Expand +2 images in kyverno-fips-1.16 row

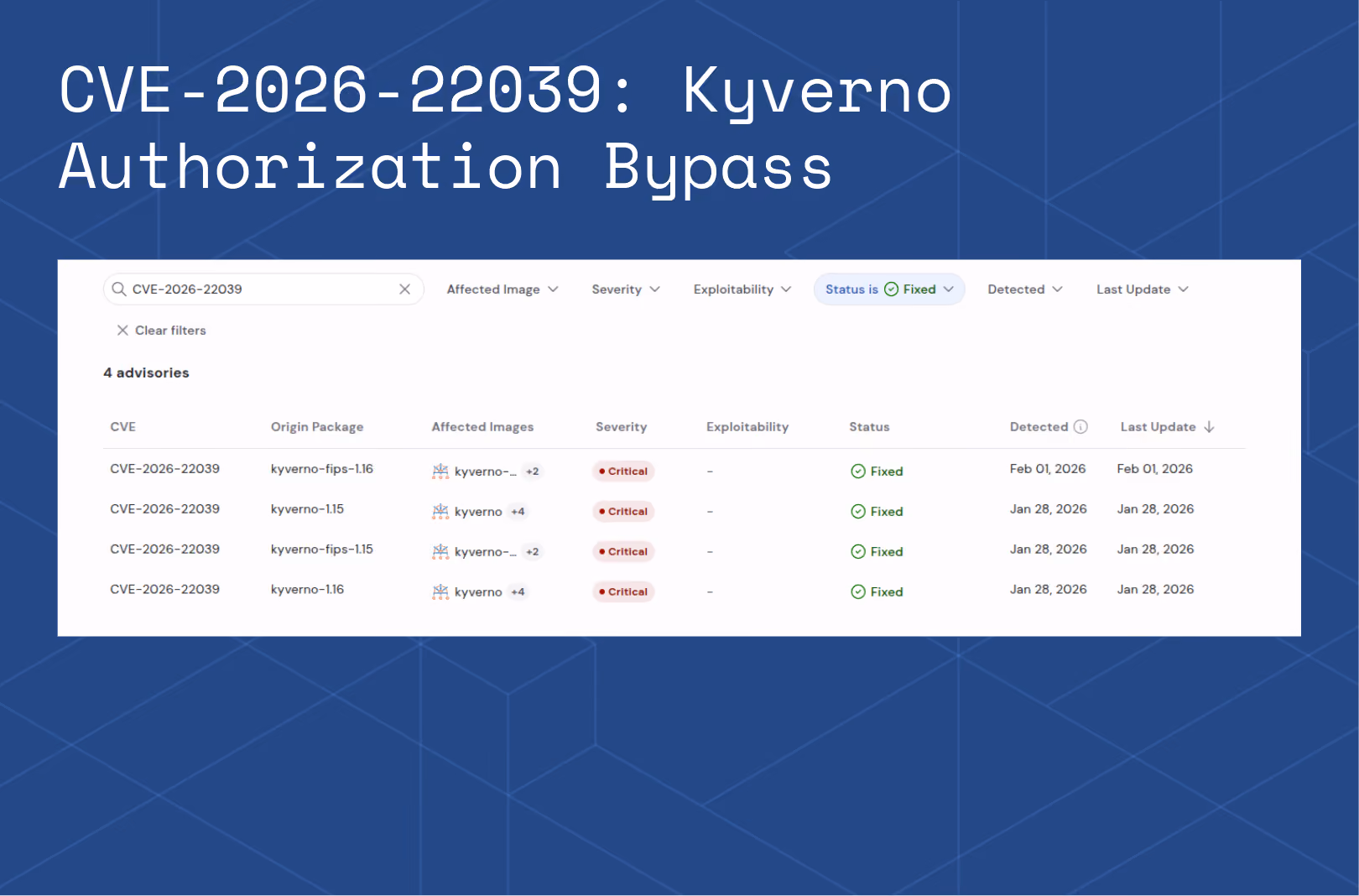point(533,471)
